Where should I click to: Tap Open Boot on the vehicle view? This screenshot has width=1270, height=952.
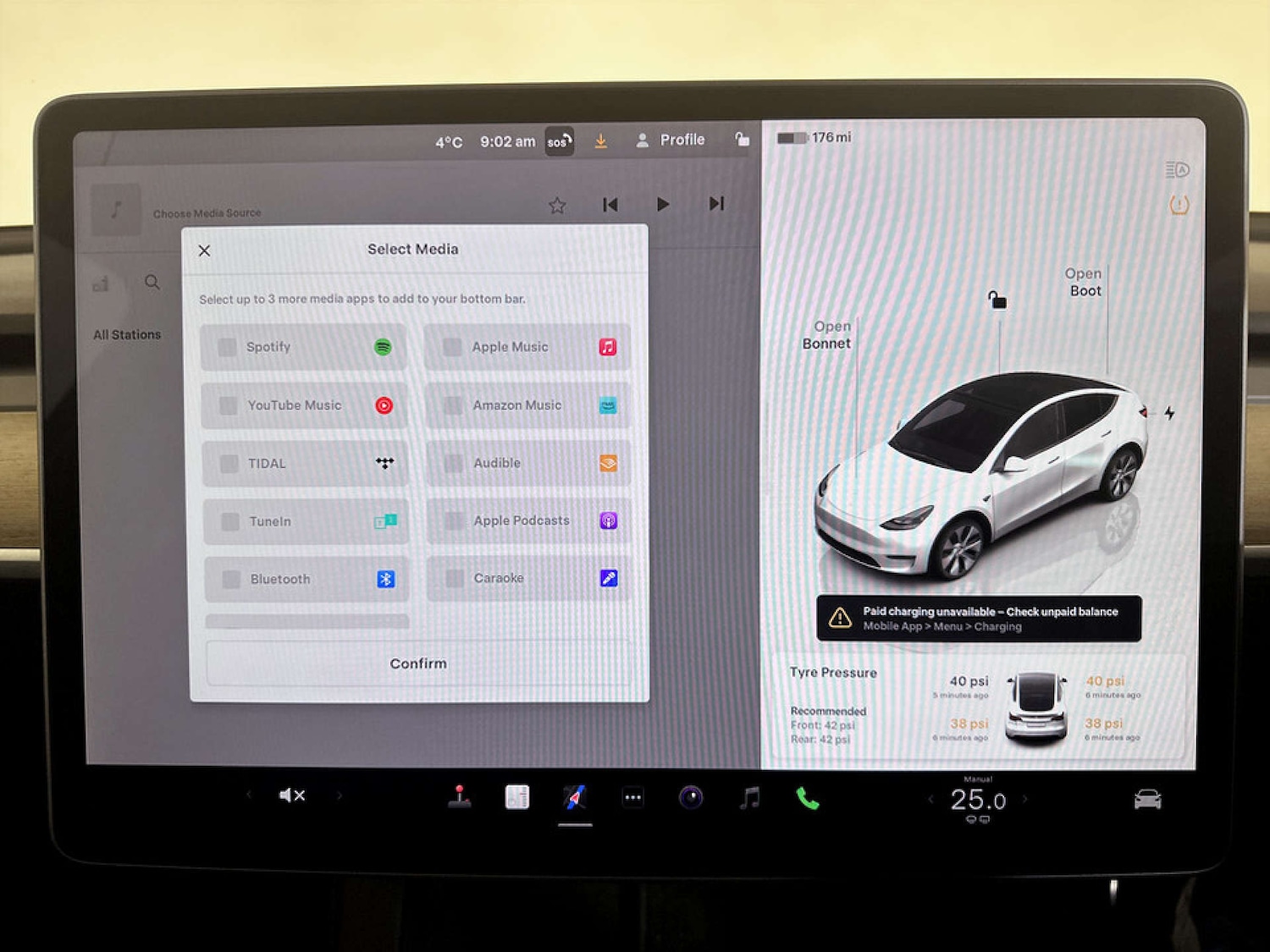(1084, 282)
